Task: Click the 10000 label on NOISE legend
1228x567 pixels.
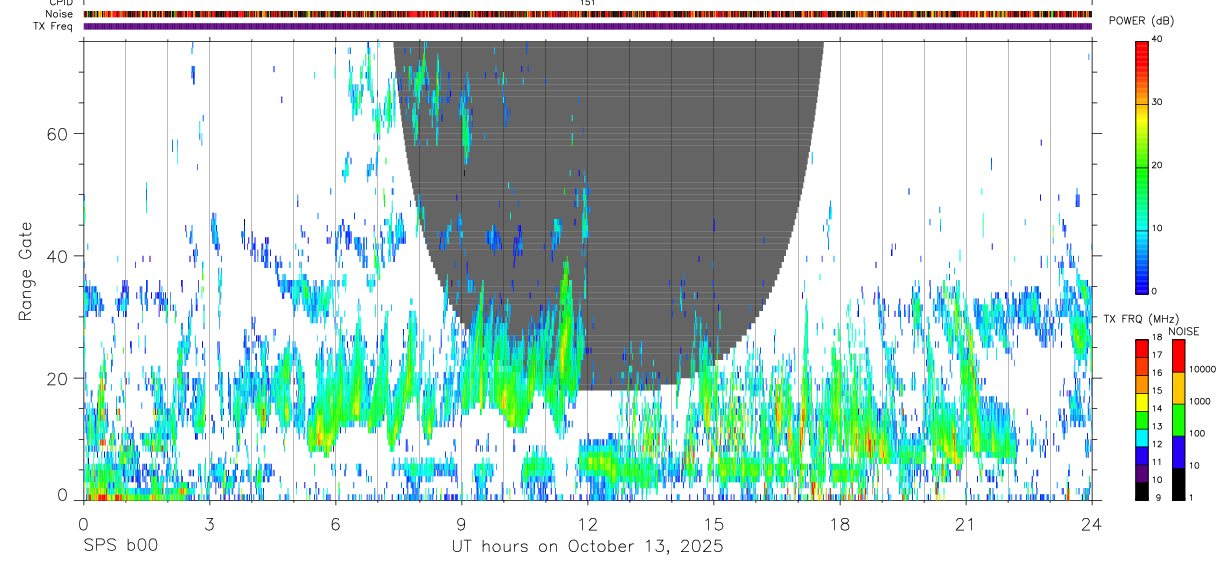Action: [1202, 369]
